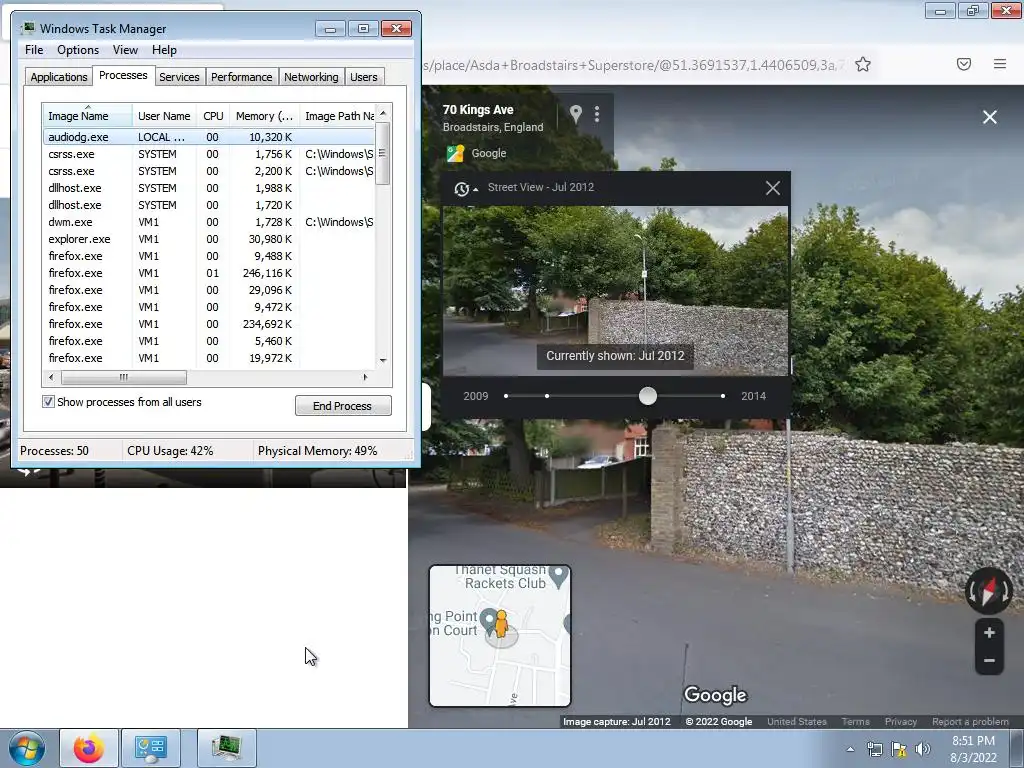Open Options menu in Task Manager

[78, 50]
